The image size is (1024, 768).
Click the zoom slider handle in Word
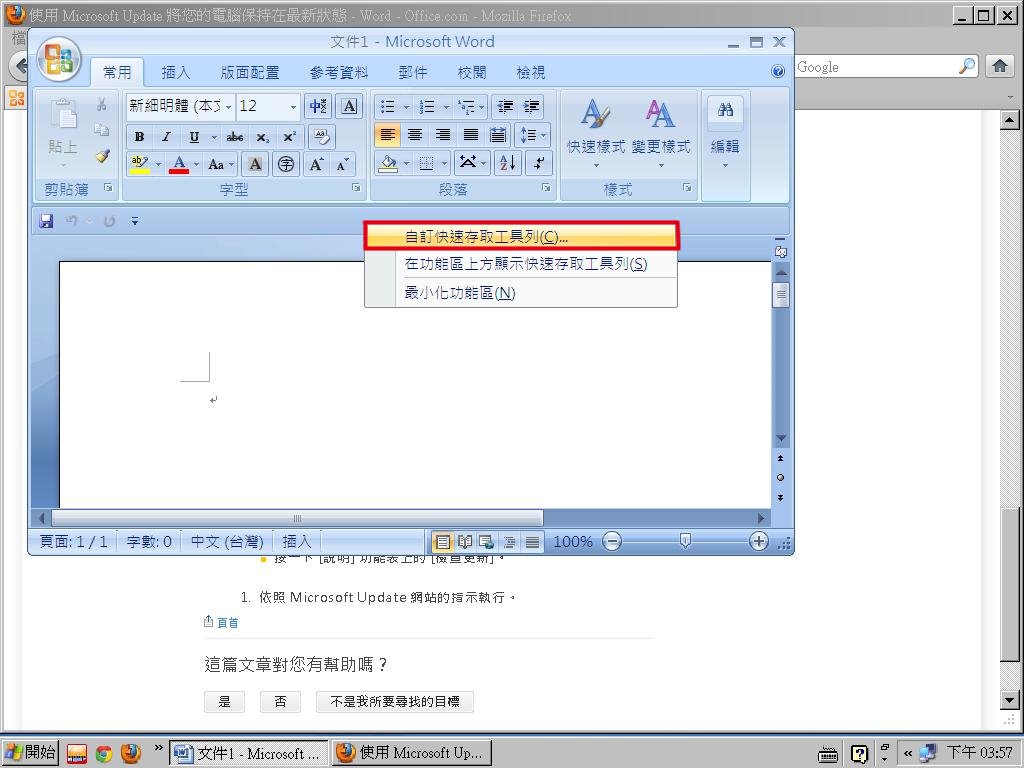tap(685, 540)
